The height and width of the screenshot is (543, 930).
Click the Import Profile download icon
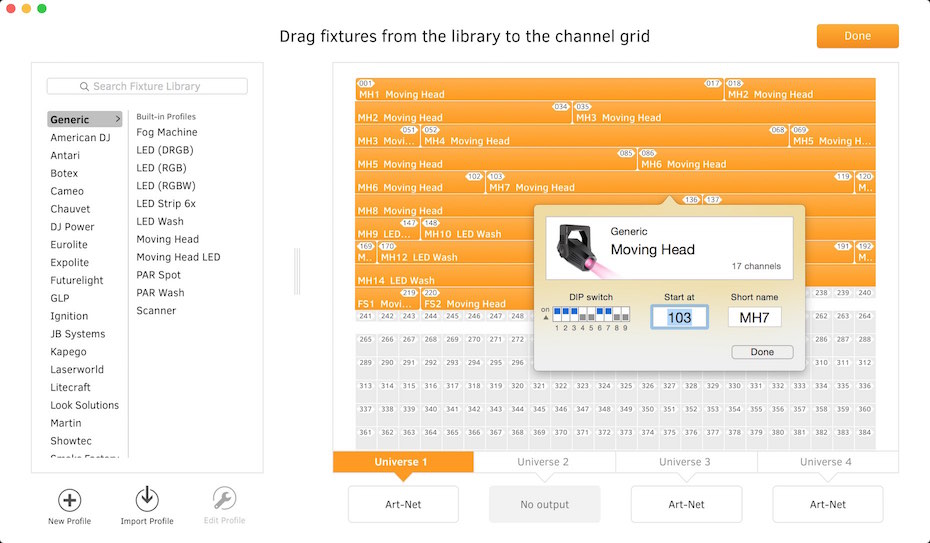pyautogui.click(x=146, y=499)
